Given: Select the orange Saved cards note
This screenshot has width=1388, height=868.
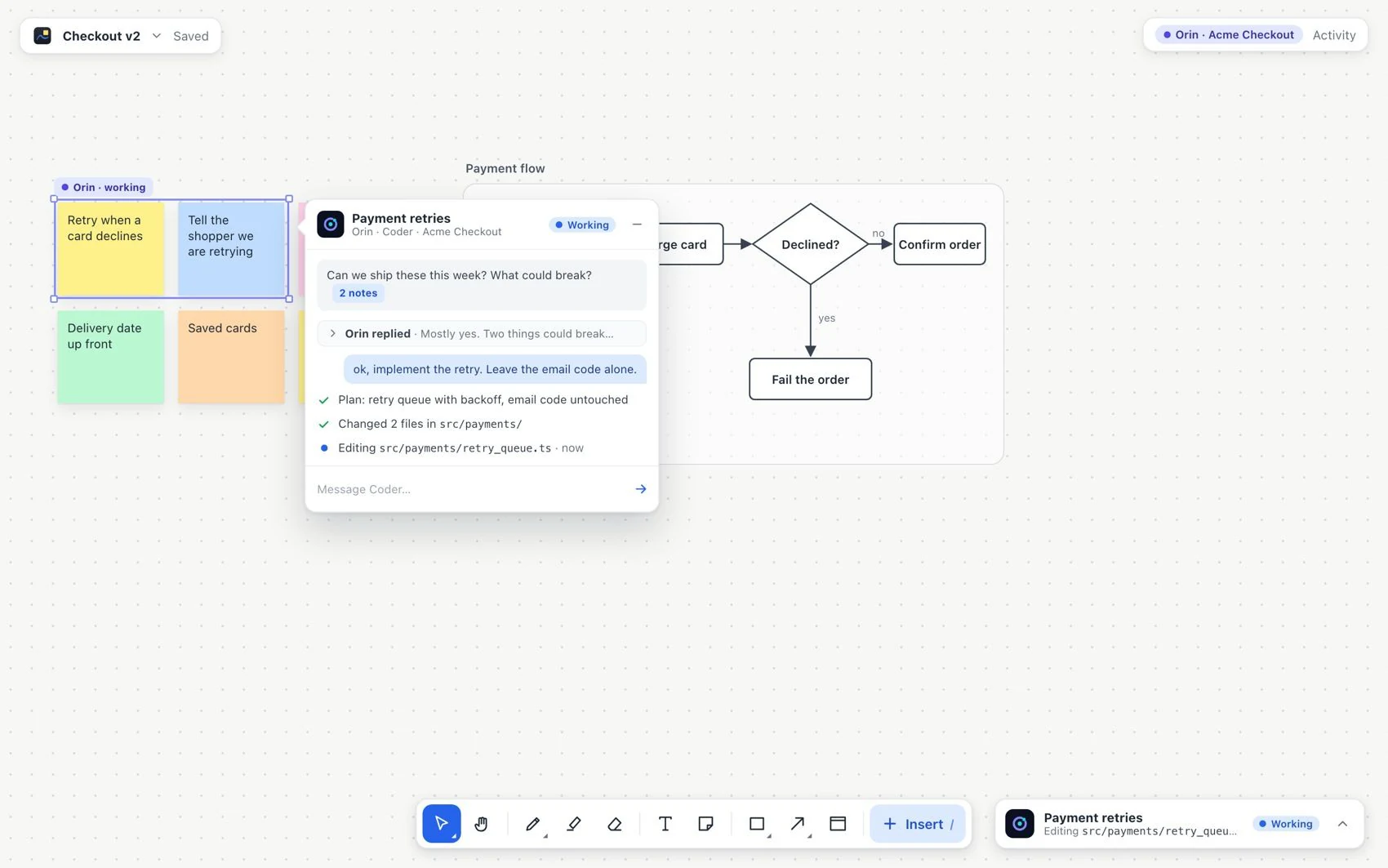Looking at the screenshot, I should click(231, 357).
